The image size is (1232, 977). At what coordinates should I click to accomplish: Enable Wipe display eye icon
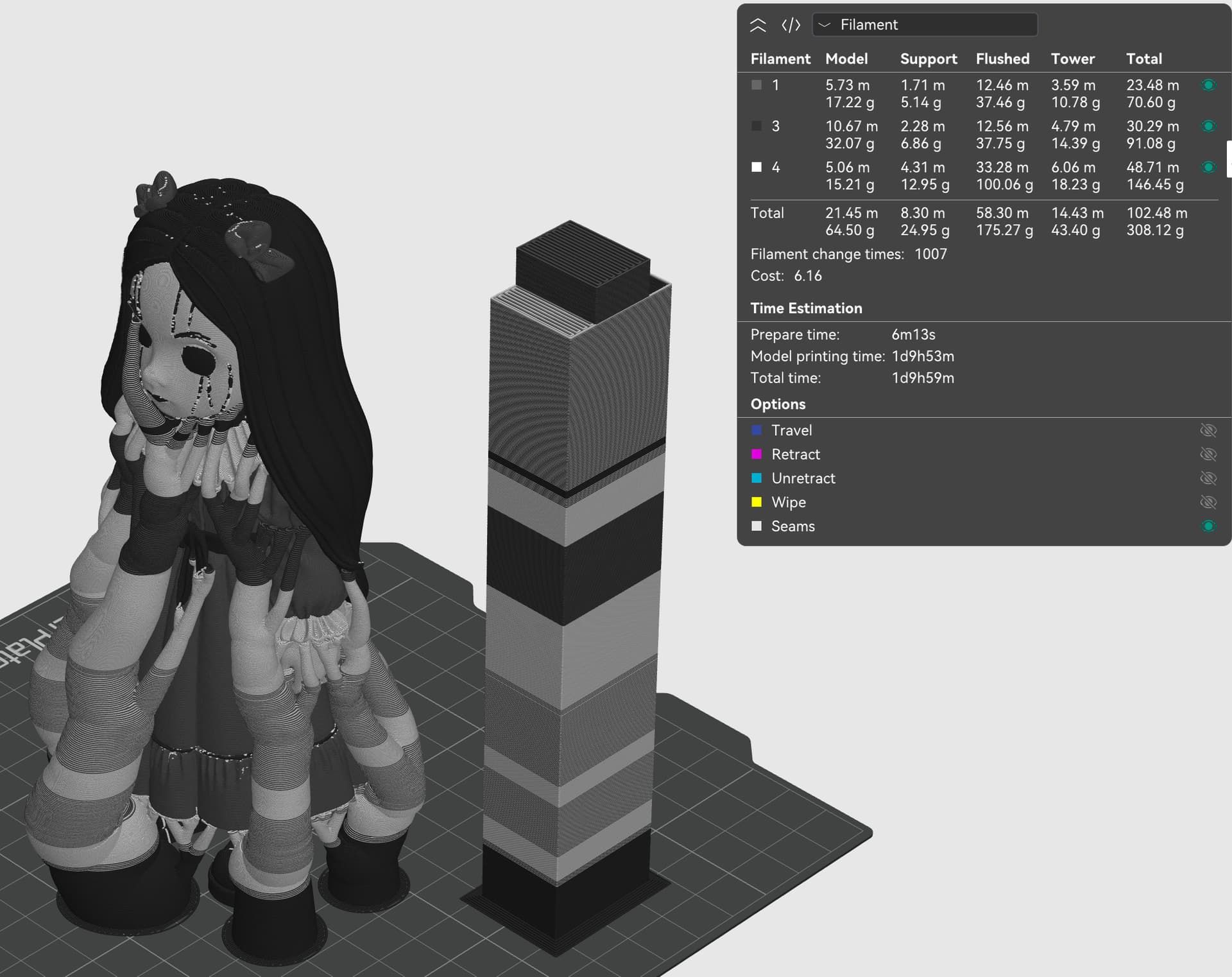1208,502
